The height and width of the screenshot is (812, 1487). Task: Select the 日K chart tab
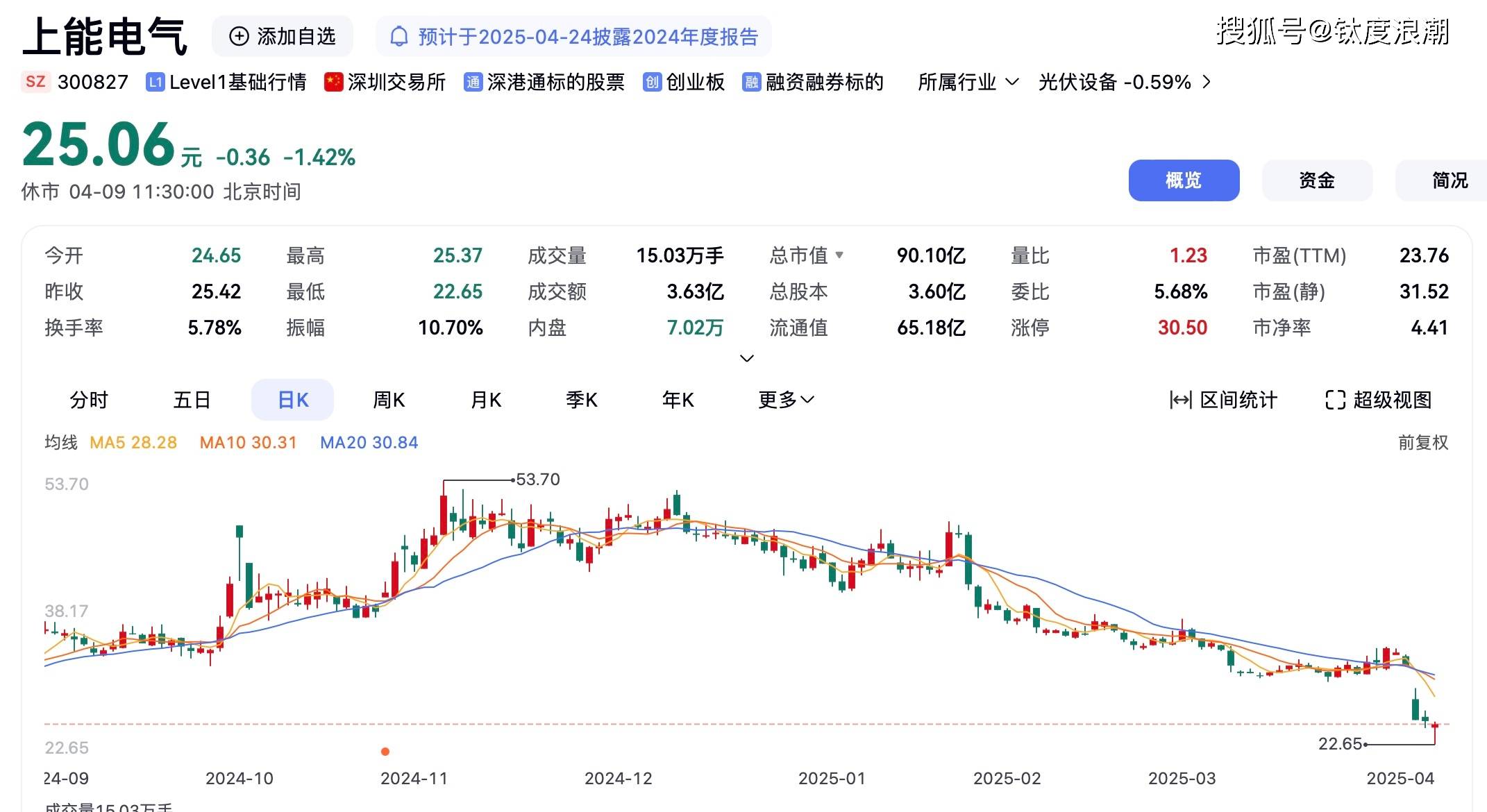(x=292, y=400)
